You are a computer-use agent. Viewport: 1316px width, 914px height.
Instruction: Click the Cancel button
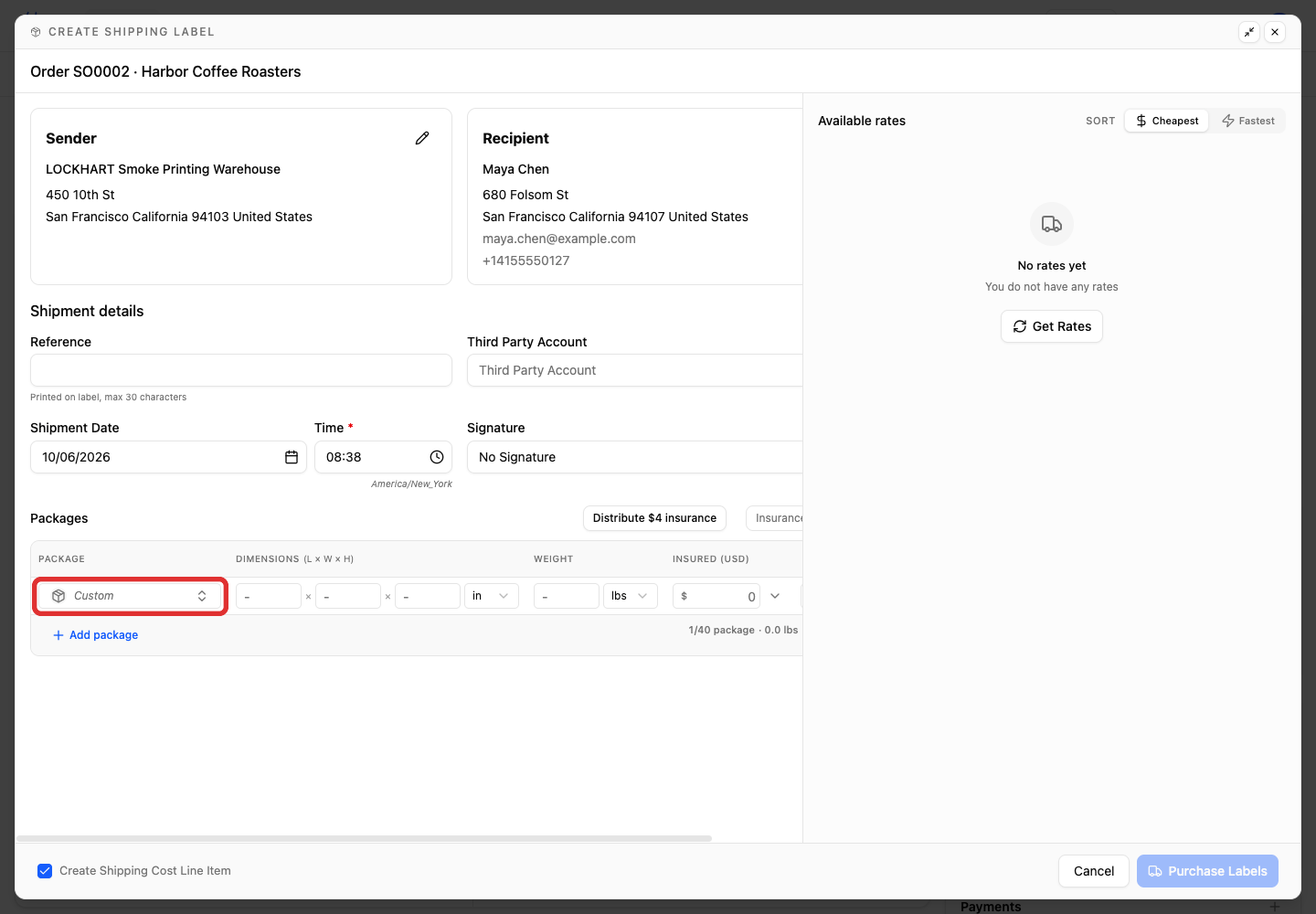[x=1094, y=871]
